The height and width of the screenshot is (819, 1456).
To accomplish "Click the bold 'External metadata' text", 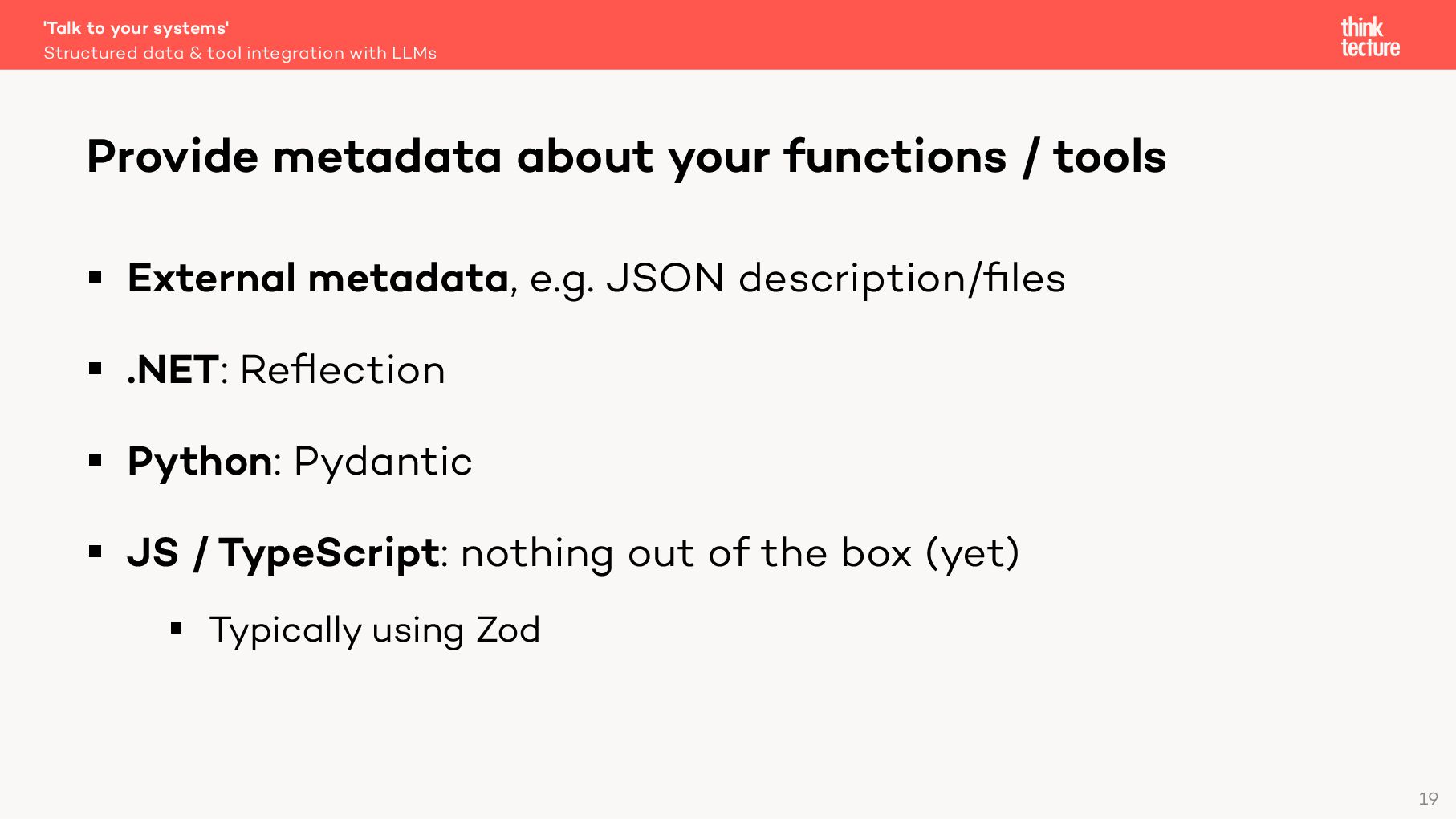I will pyautogui.click(x=318, y=279).
